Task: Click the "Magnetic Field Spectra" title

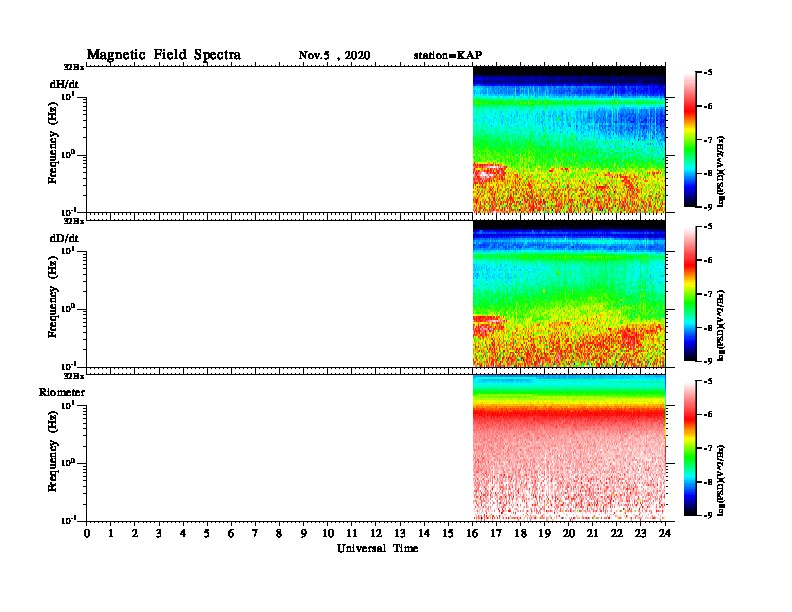Action: 164,55
